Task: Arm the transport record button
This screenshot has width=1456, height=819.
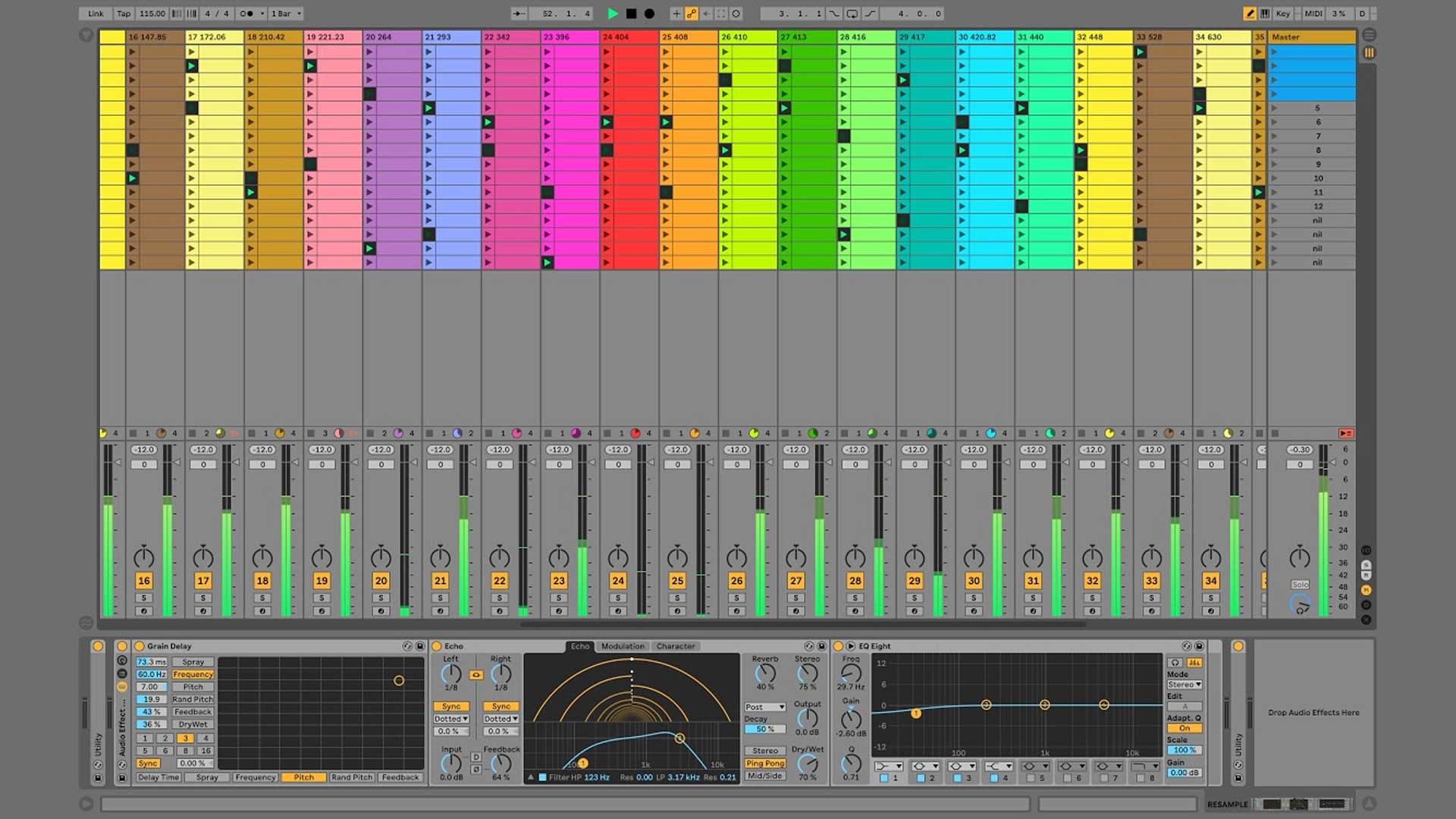Action: (649, 14)
